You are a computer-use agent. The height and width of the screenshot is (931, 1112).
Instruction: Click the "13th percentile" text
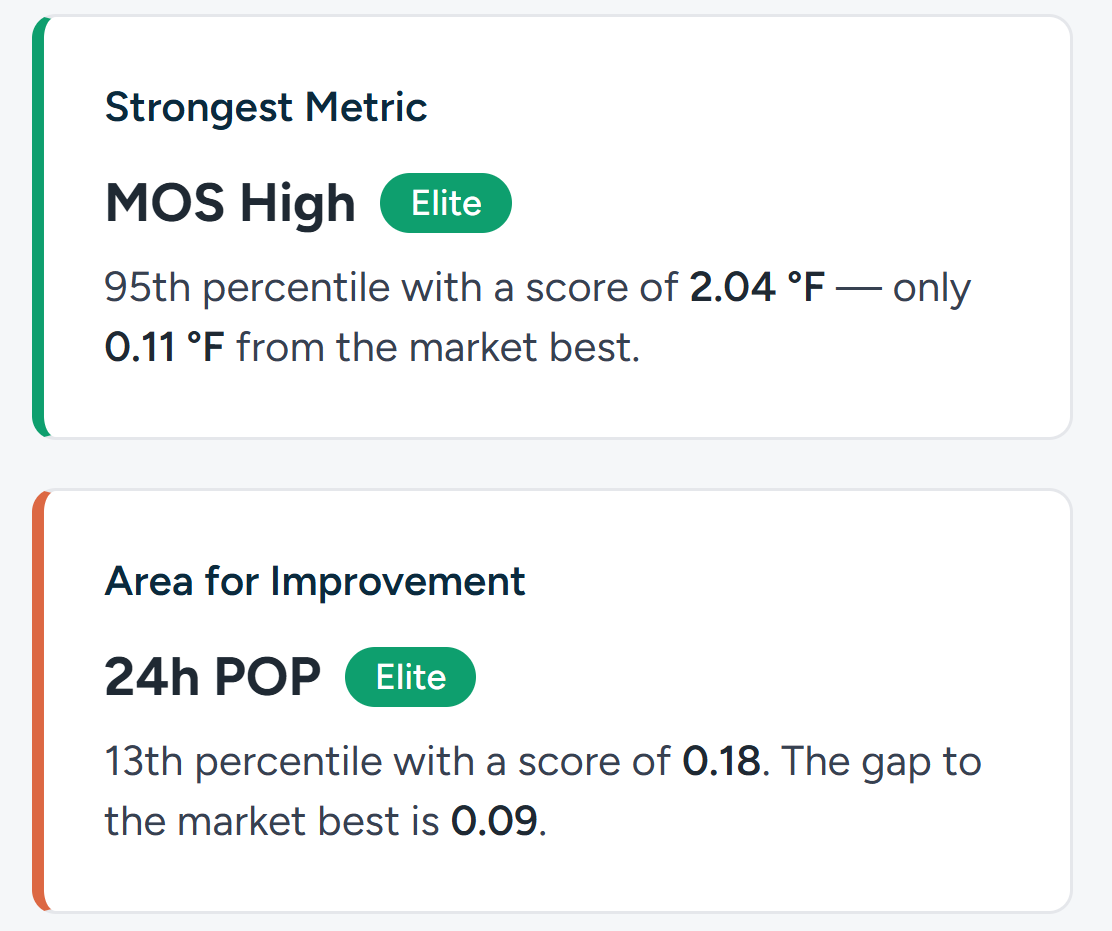pos(243,762)
